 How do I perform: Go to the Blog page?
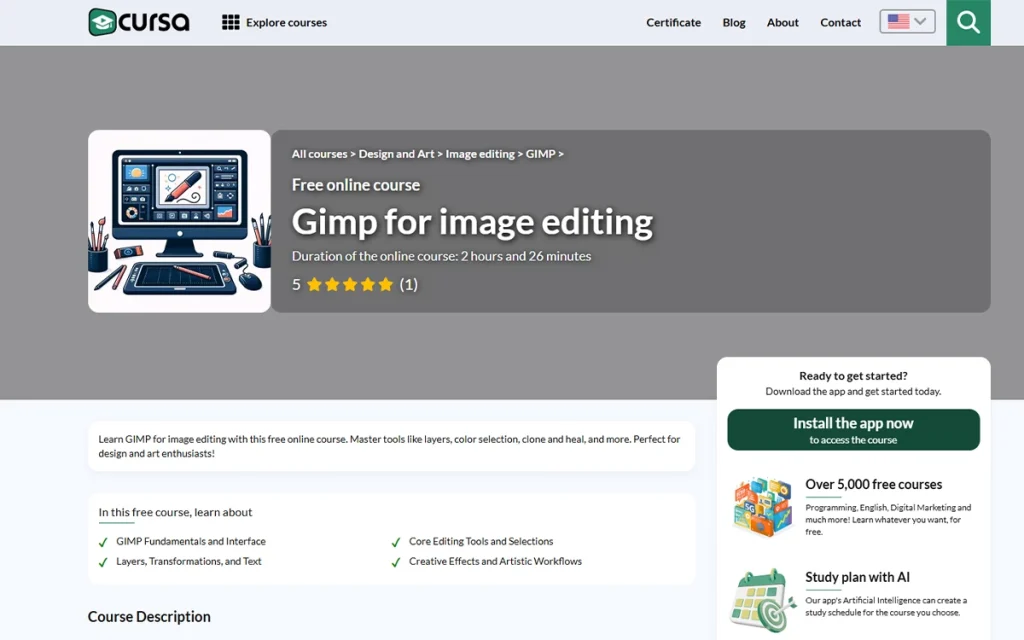pos(734,22)
